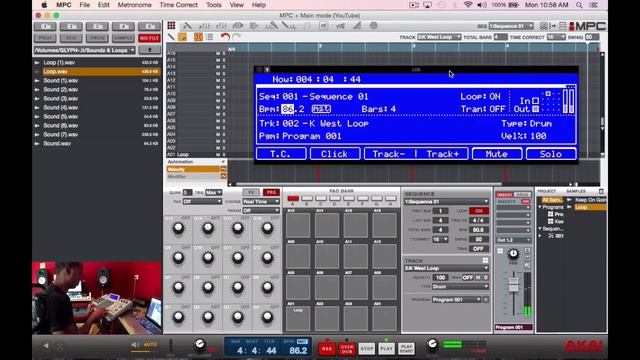Viewport: 640px width, 360px height.
Task: Click the red undo arrow
Action: pos(225,37)
